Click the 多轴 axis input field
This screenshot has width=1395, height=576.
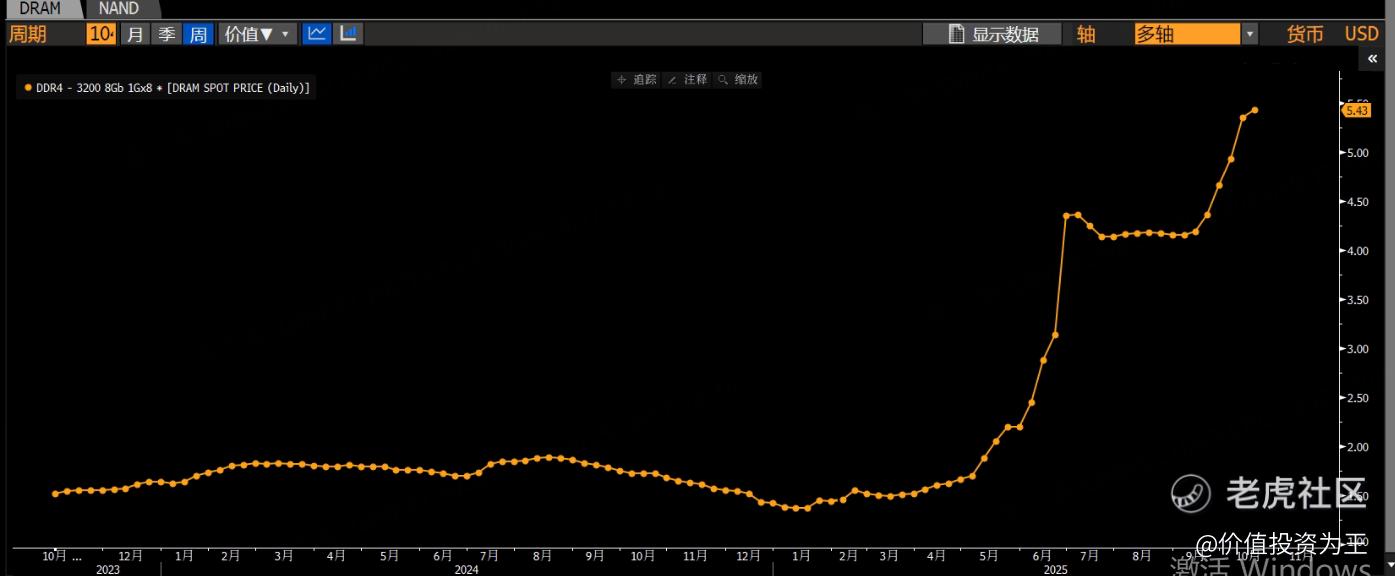1187,34
